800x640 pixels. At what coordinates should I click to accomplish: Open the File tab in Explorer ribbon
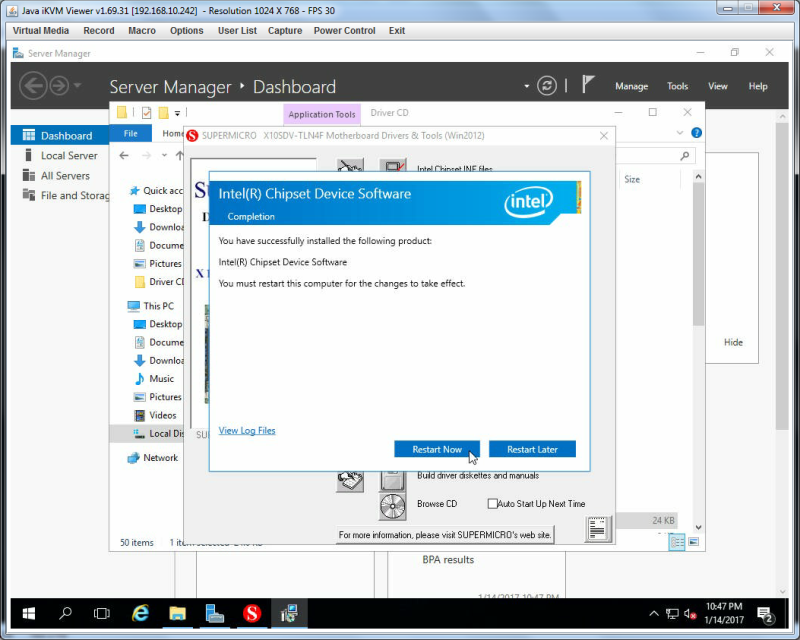[131, 133]
